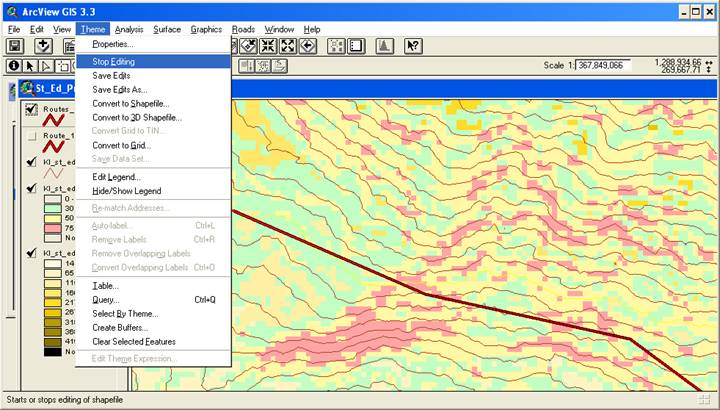Click the Zoom In button icon

(x=267, y=46)
